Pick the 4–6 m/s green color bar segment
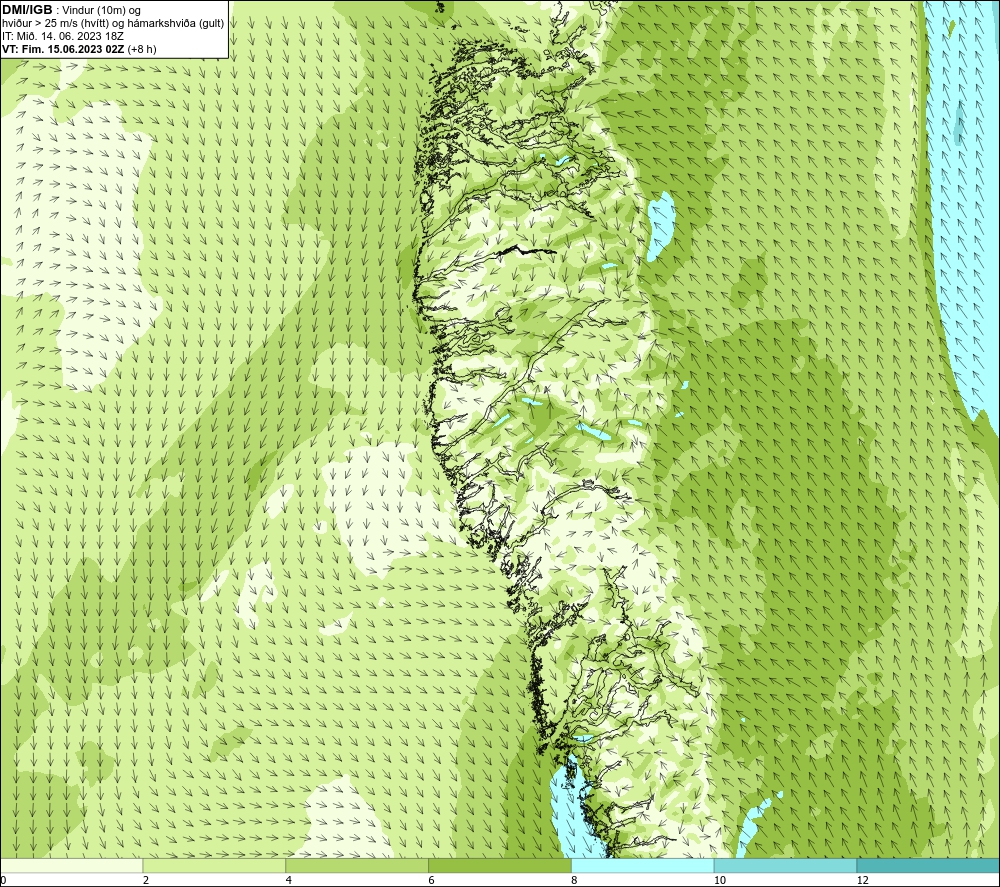The image size is (1000, 887). (357, 865)
